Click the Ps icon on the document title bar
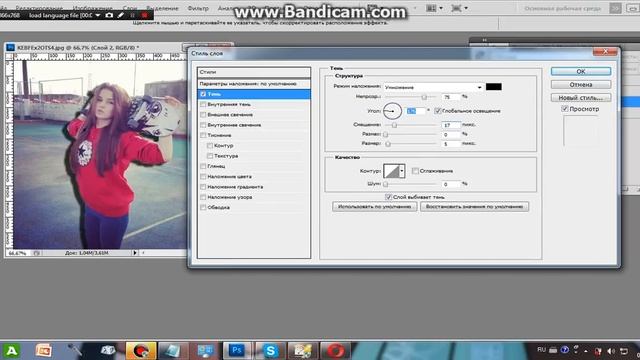 click(x=11, y=47)
